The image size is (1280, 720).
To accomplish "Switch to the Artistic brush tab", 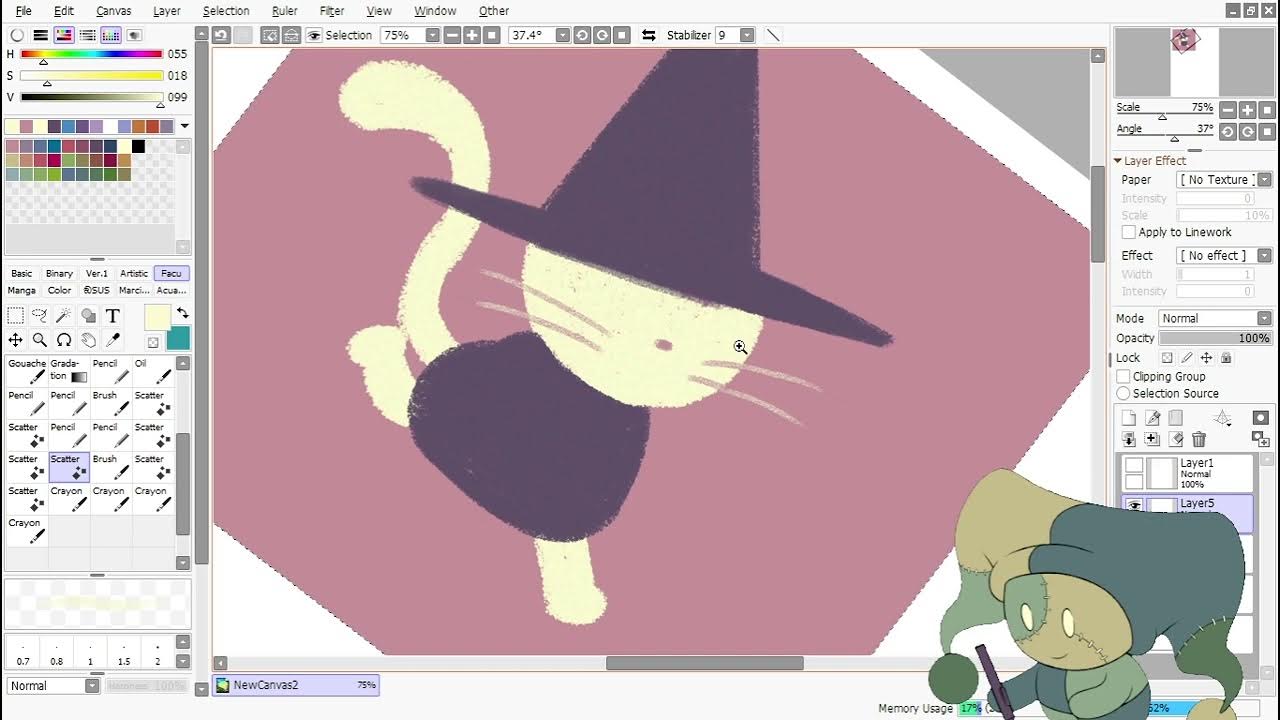I will (134, 273).
